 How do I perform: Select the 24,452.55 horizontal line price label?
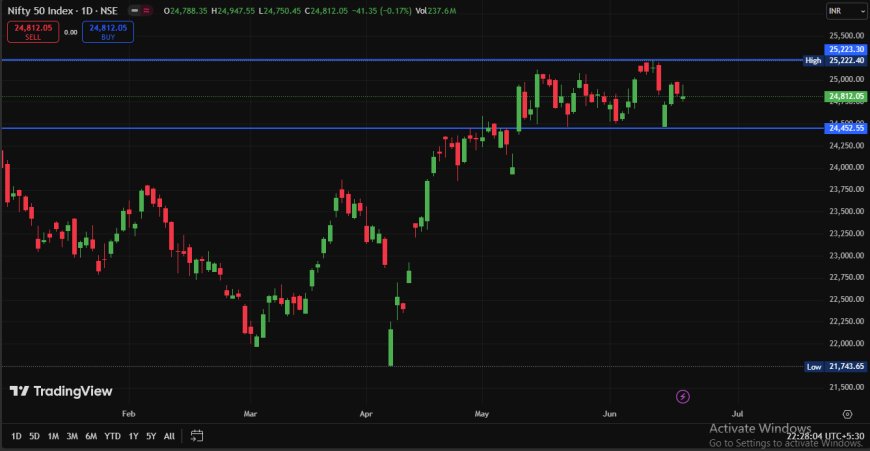click(x=846, y=128)
